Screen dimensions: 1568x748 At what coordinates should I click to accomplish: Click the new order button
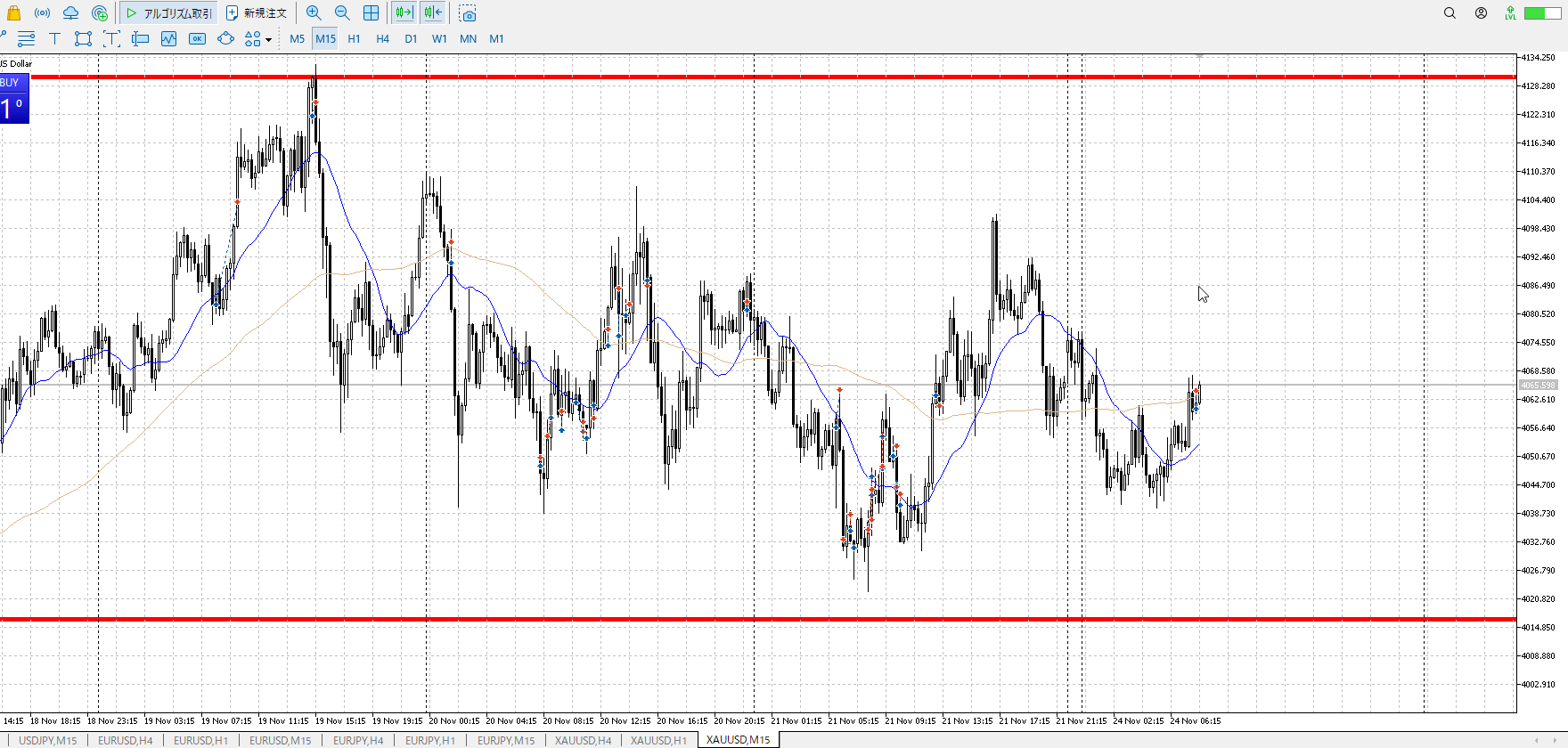[x=257, y=13]
